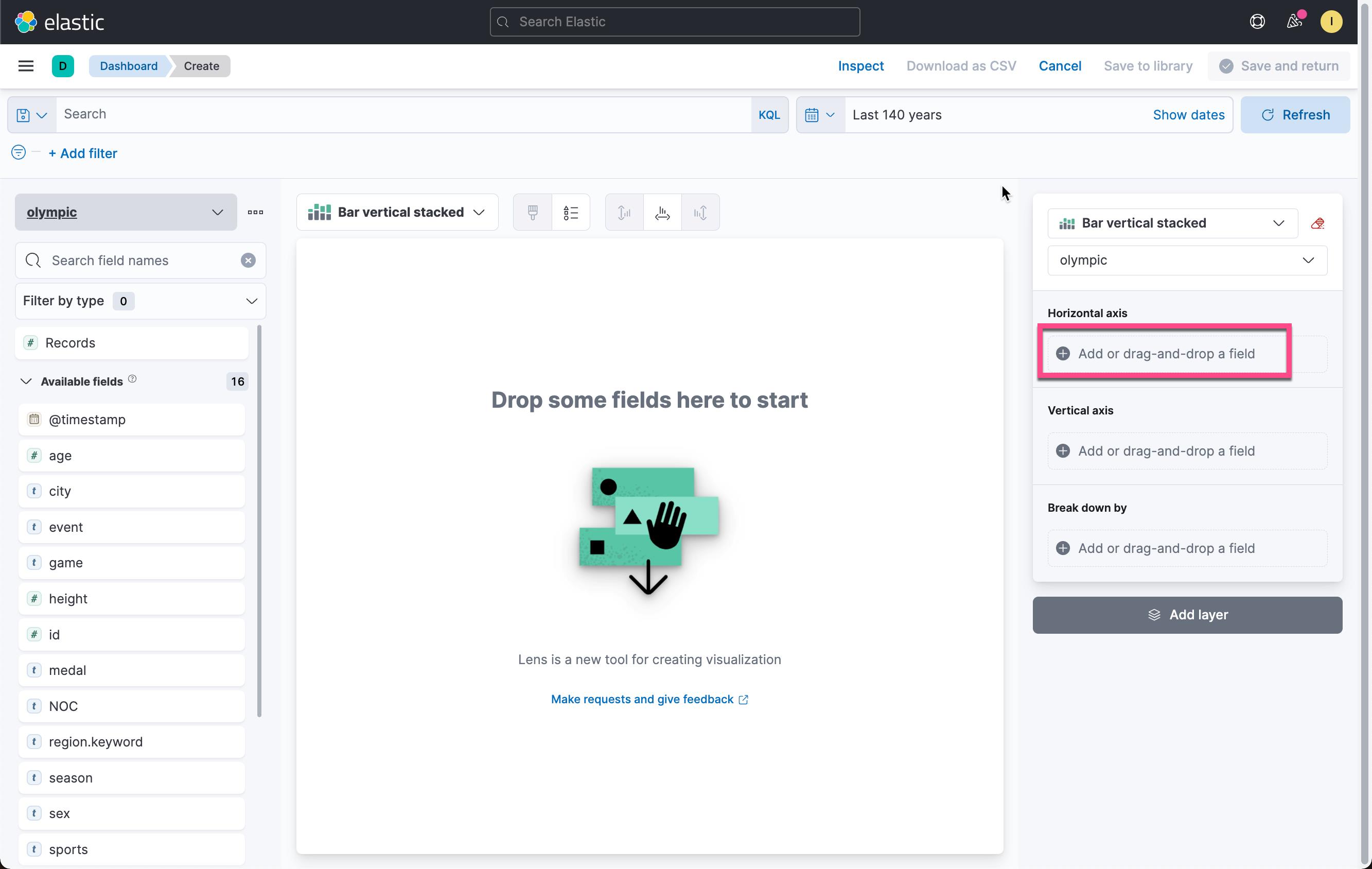Select the id field
This screenshot has width=1372, height=869.
pos(132,635)
